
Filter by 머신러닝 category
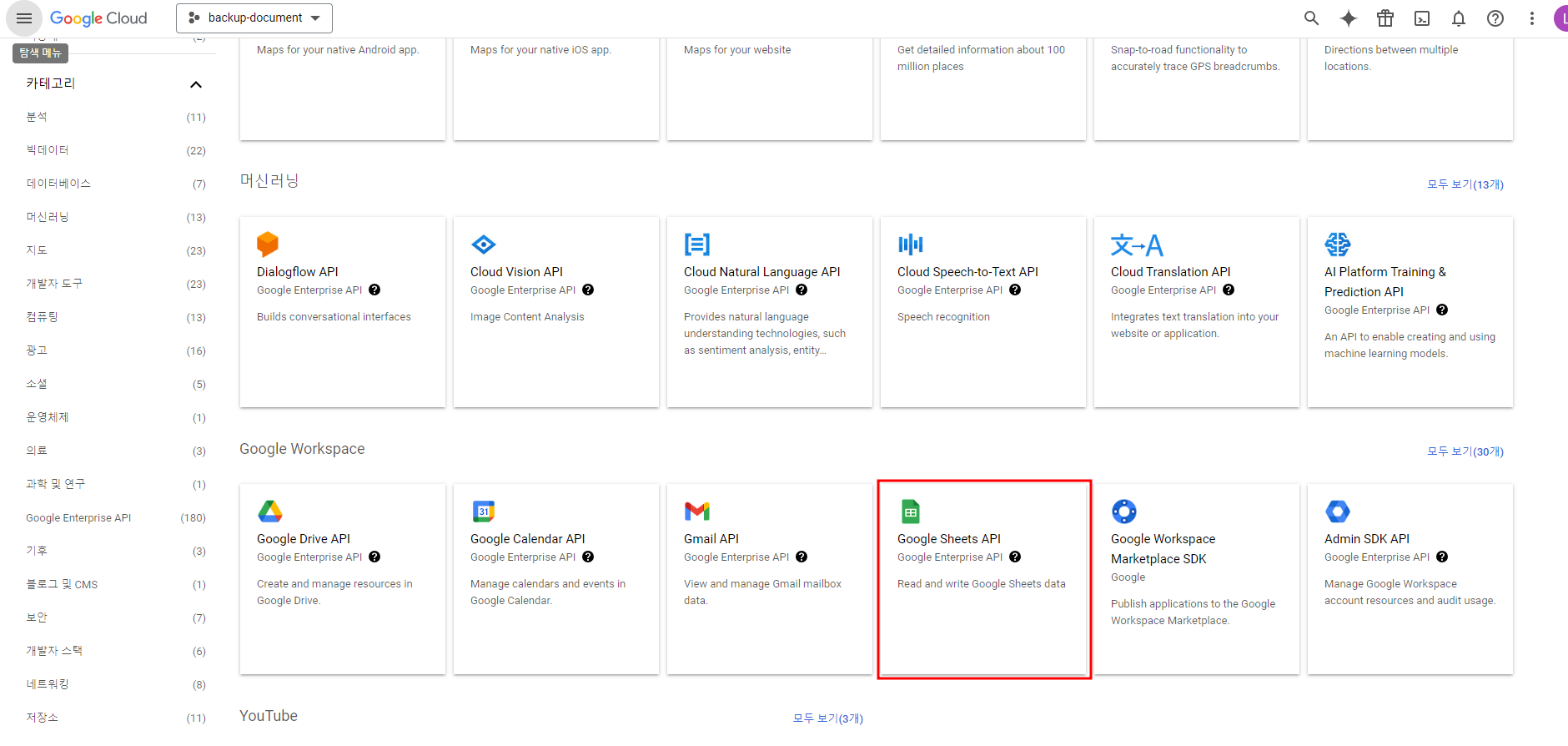point(116,217)
